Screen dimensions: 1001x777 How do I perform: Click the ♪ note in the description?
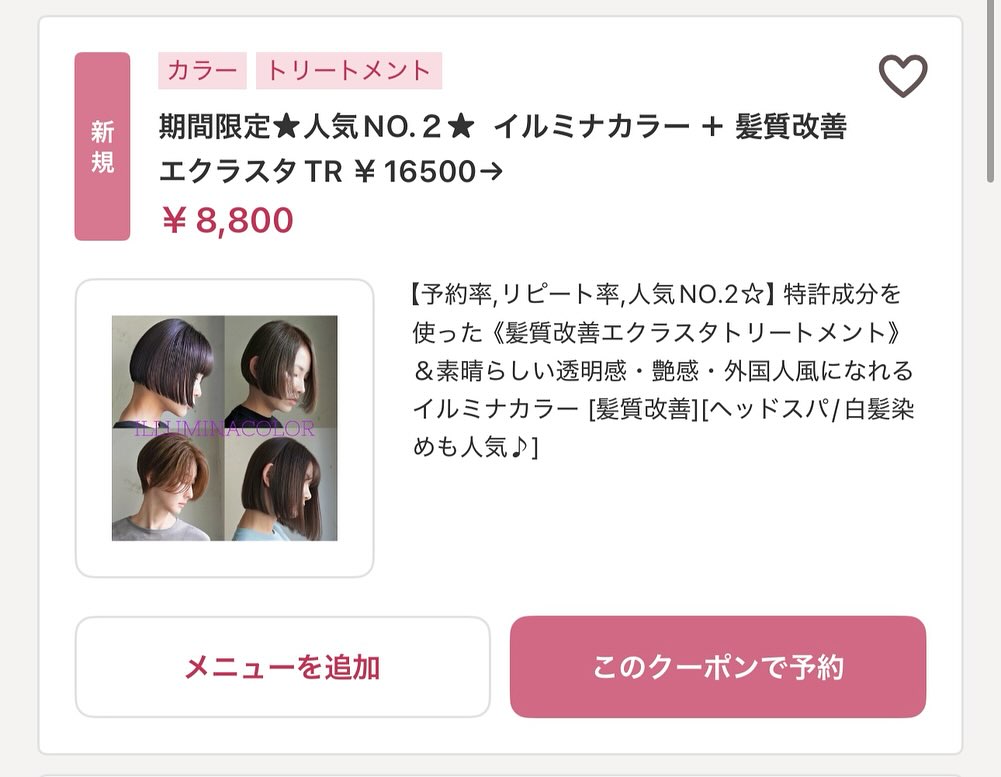[520, 447]
